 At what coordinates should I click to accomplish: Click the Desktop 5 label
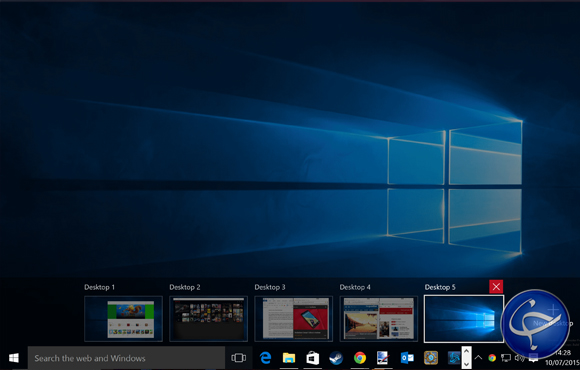tap(440, 287)
